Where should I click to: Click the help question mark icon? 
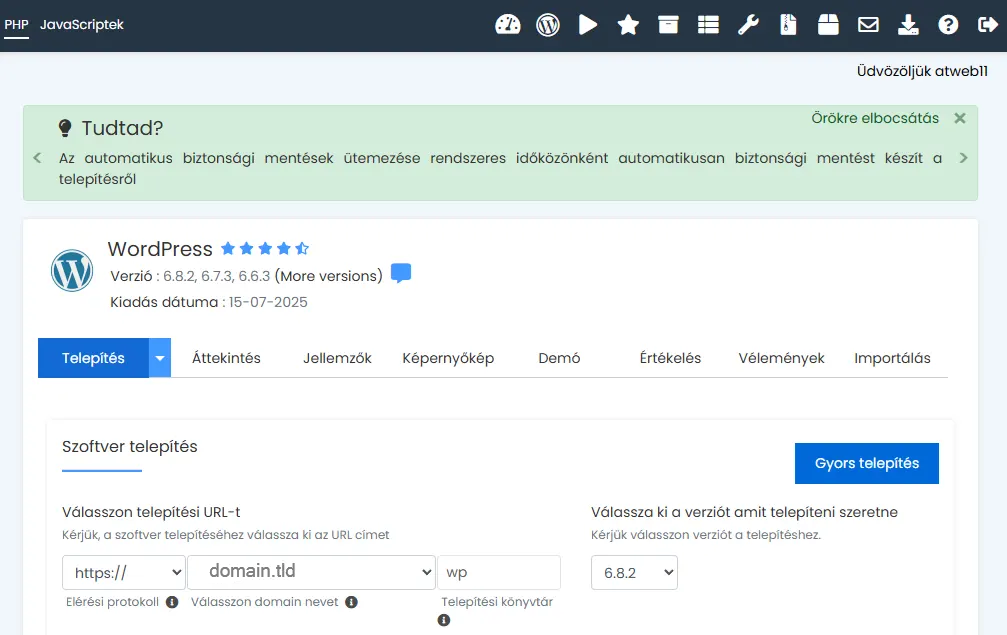coord(948,25)
